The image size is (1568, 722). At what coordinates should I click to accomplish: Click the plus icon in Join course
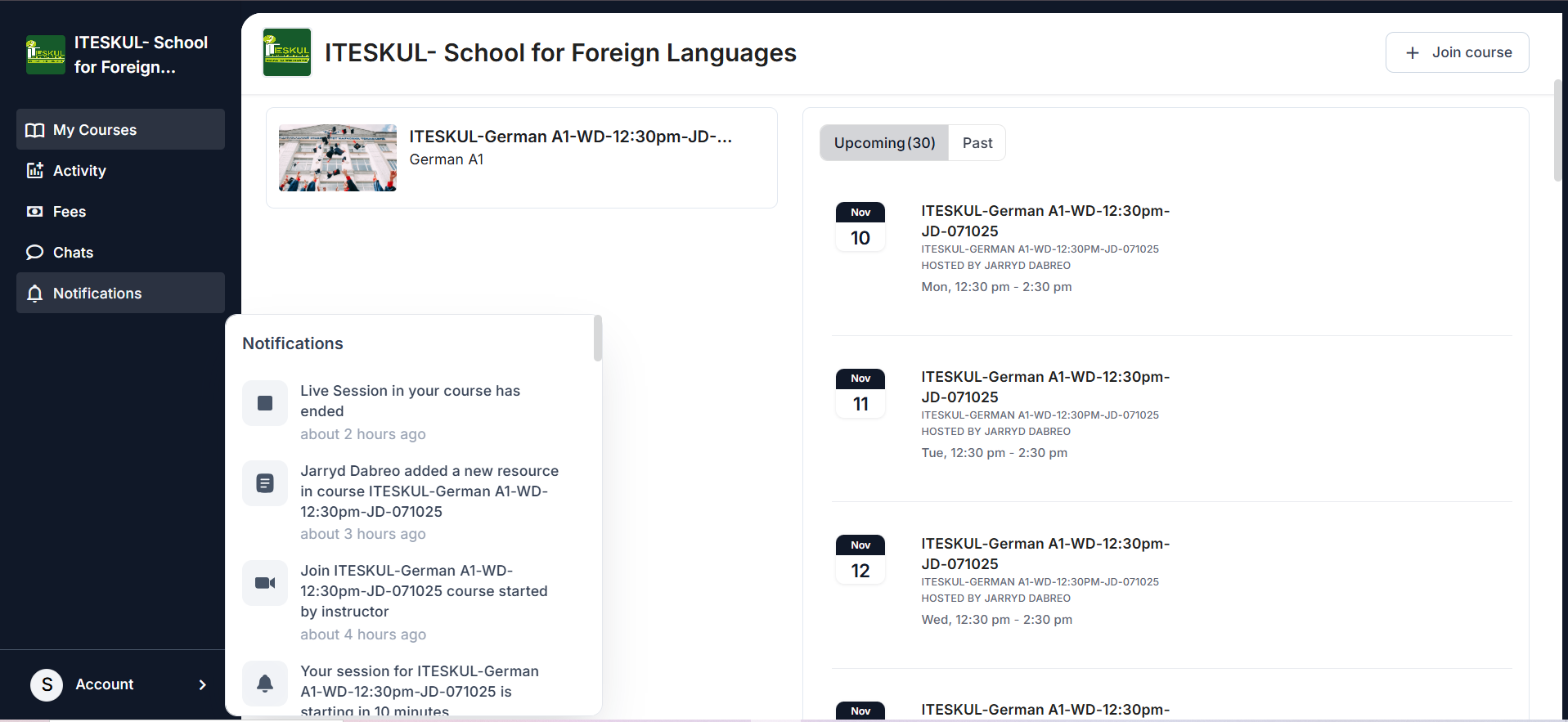point(1413,52)
